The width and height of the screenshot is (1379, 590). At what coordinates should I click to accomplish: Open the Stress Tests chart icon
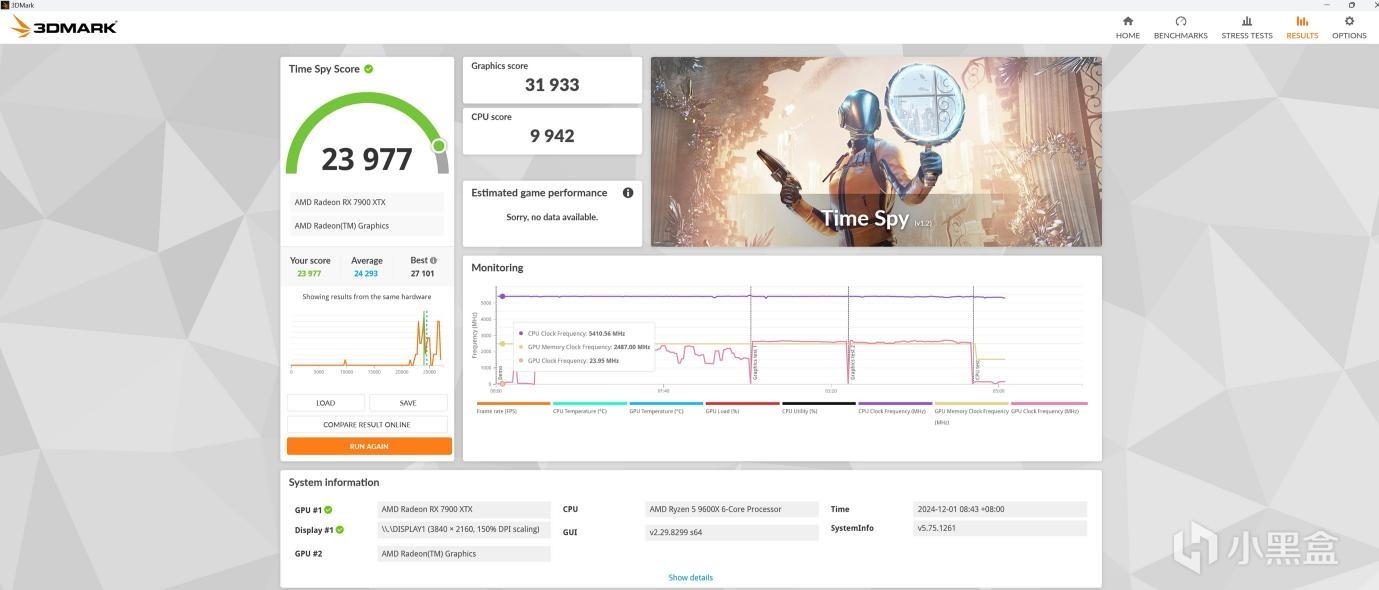(x=1246, y=21)
